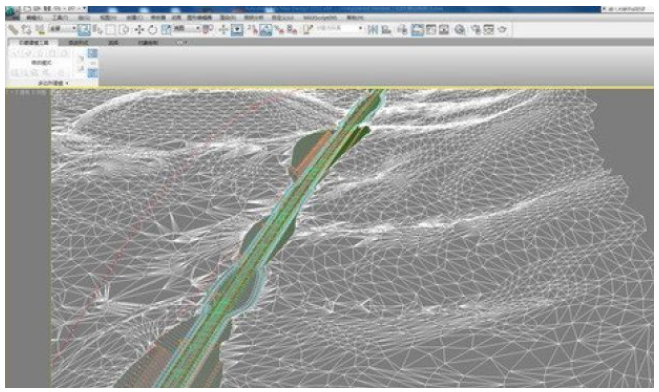Toggle Angle Snap
This screenshot has height=392, width=659.
(266, 29)
